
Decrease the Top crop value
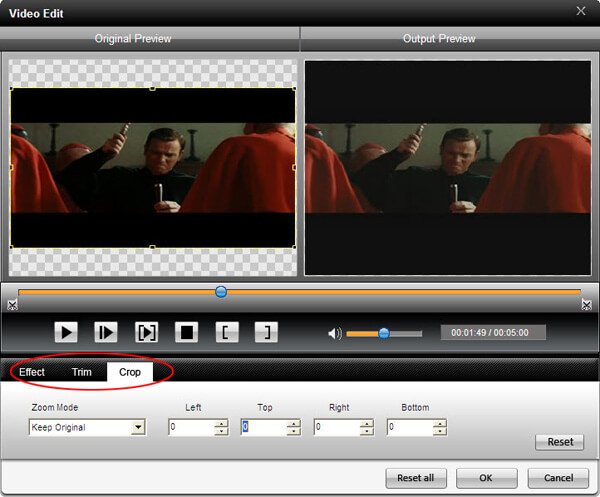[294, 431]
